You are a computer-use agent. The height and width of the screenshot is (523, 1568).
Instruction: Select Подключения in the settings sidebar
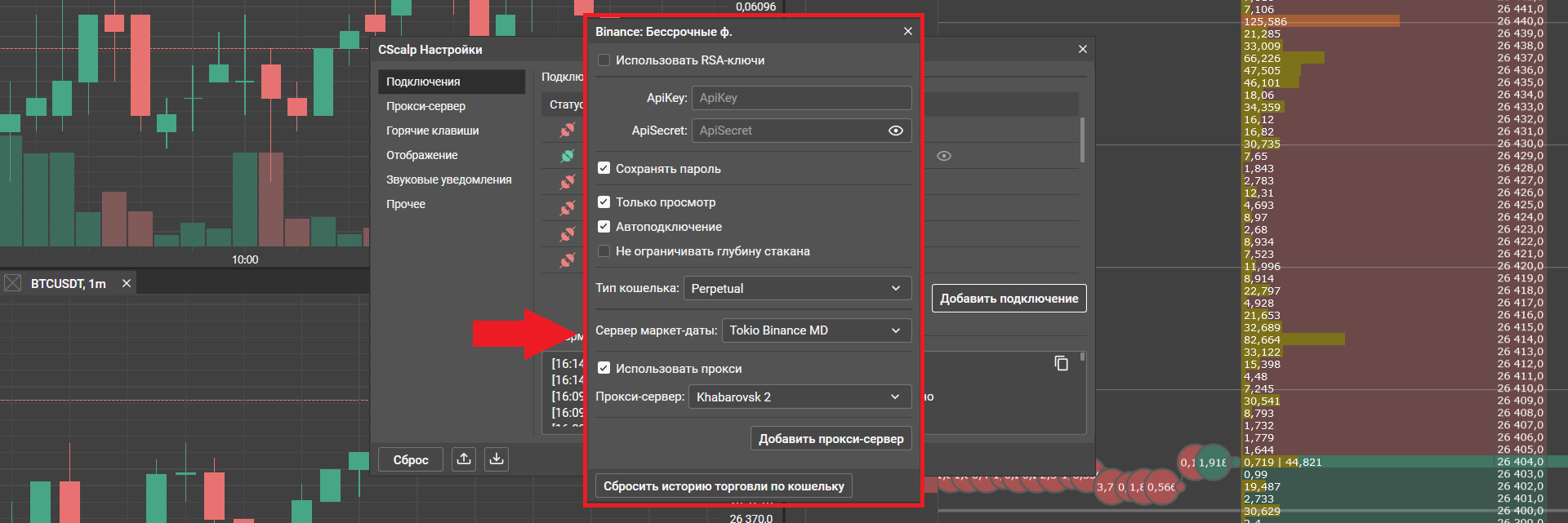click(x=452, y=82)
